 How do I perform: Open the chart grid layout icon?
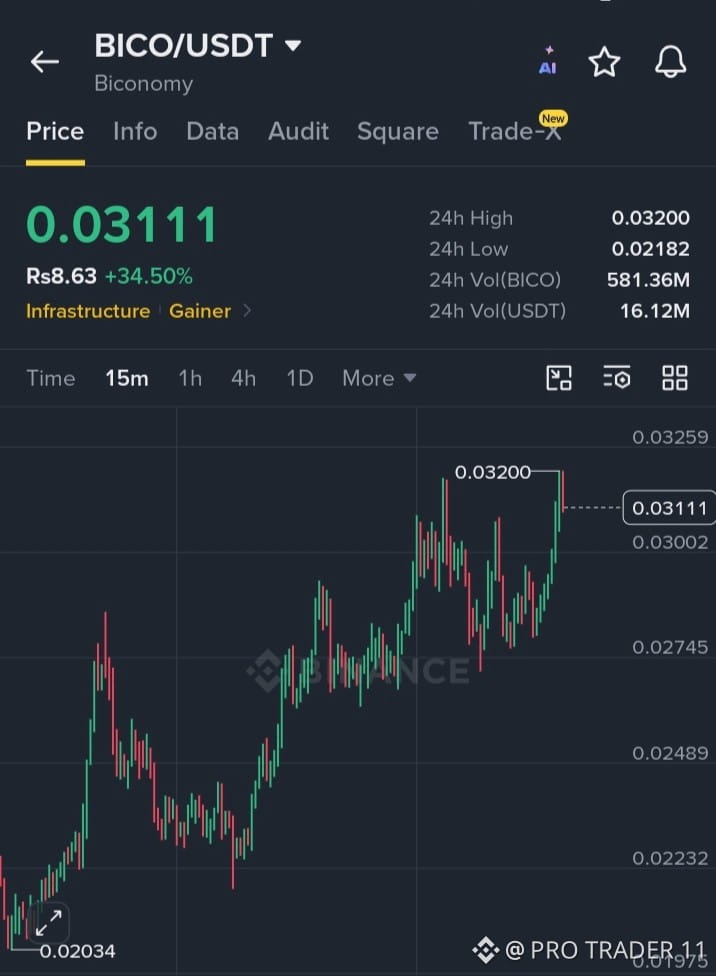674,378
